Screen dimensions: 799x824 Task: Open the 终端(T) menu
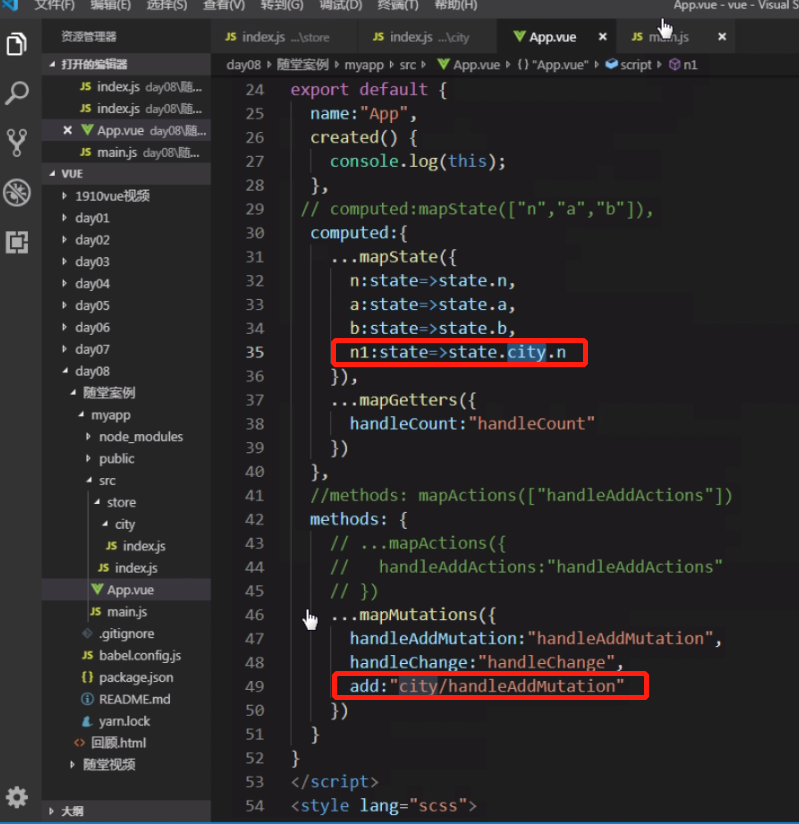pos(398,5)
